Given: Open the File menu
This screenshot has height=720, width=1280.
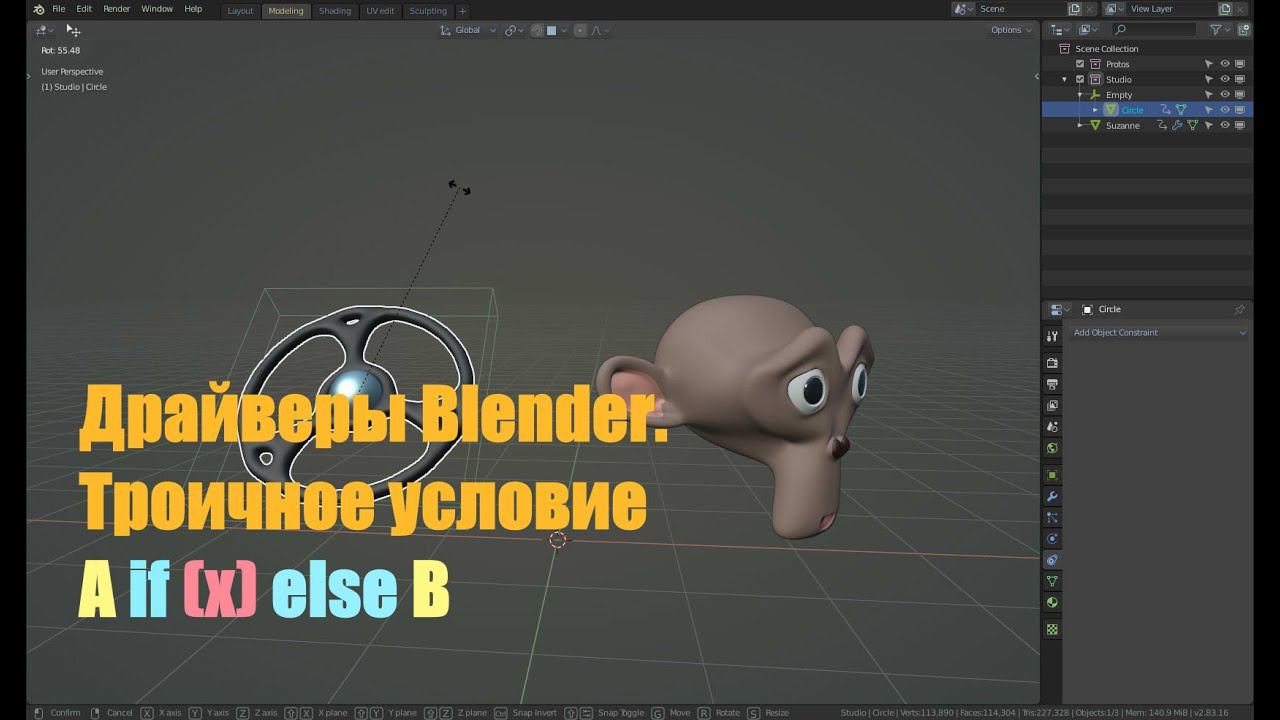Looking at the screenshot, I should coord(59,9).
